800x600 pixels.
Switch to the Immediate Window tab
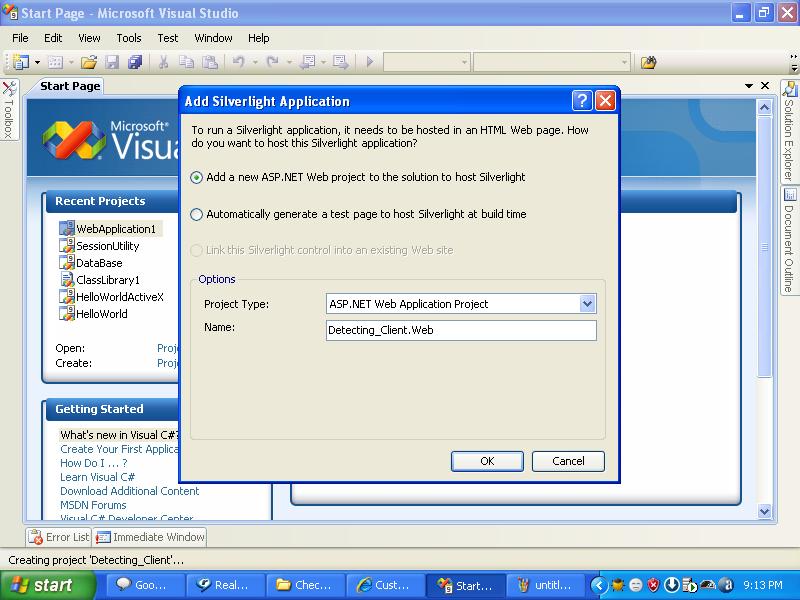[150, 537]
